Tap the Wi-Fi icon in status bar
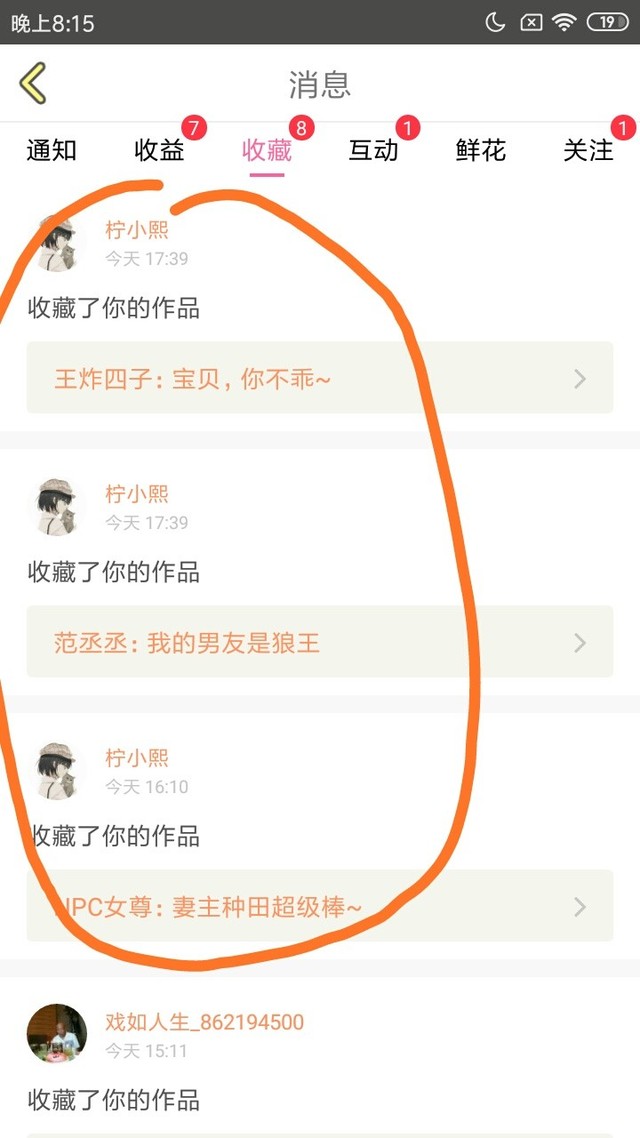Screen dimensions: 640x1138 [564, 22]
